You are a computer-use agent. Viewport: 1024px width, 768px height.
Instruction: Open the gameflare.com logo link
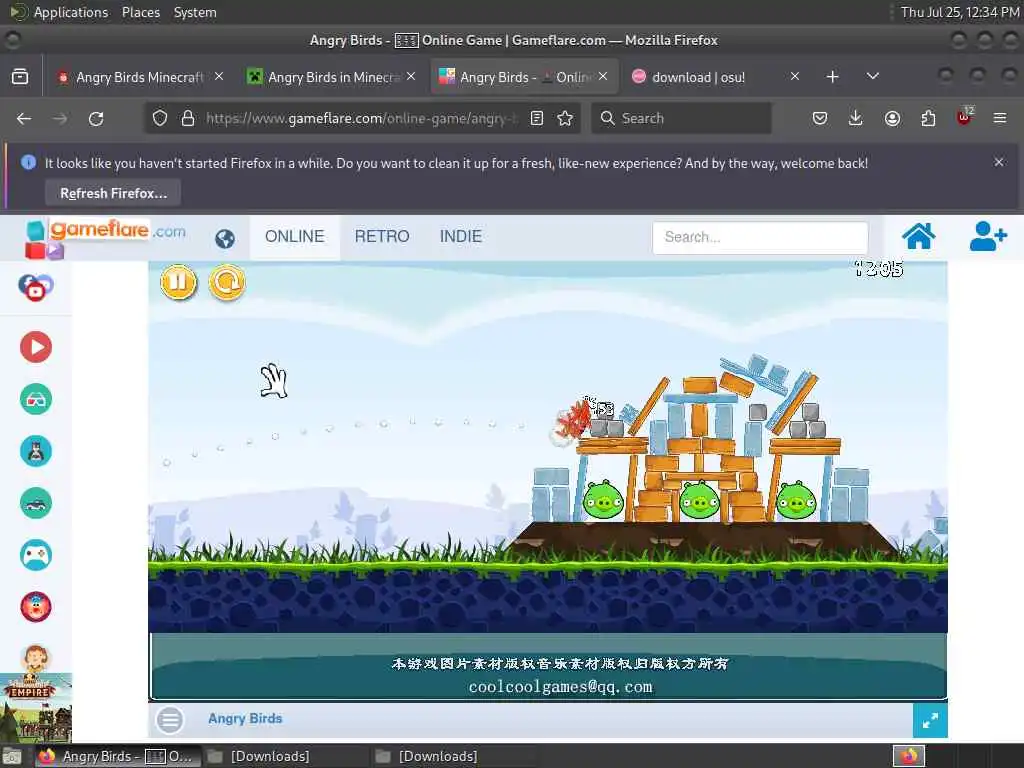[x=105, y=238]
